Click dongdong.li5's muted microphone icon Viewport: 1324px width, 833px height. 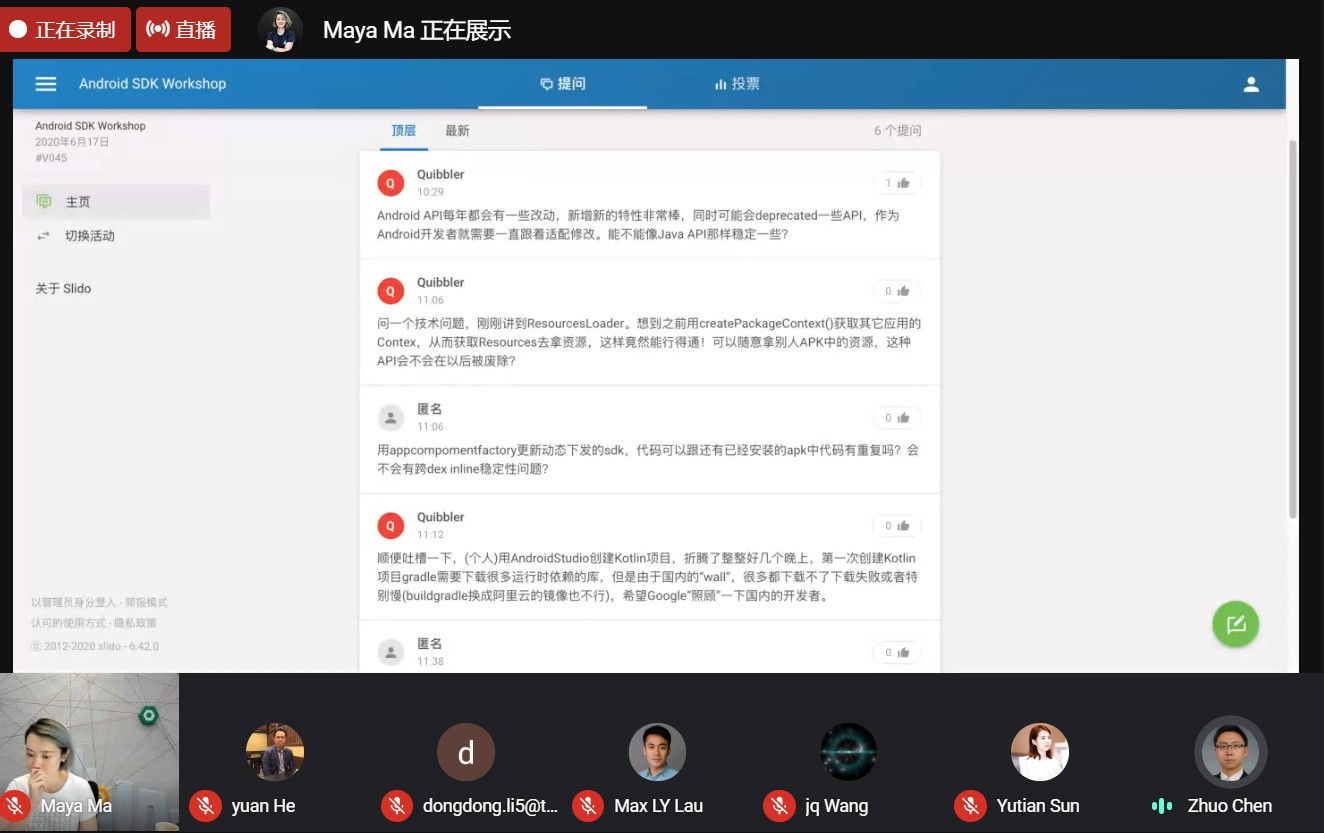[x=397, y=806]
